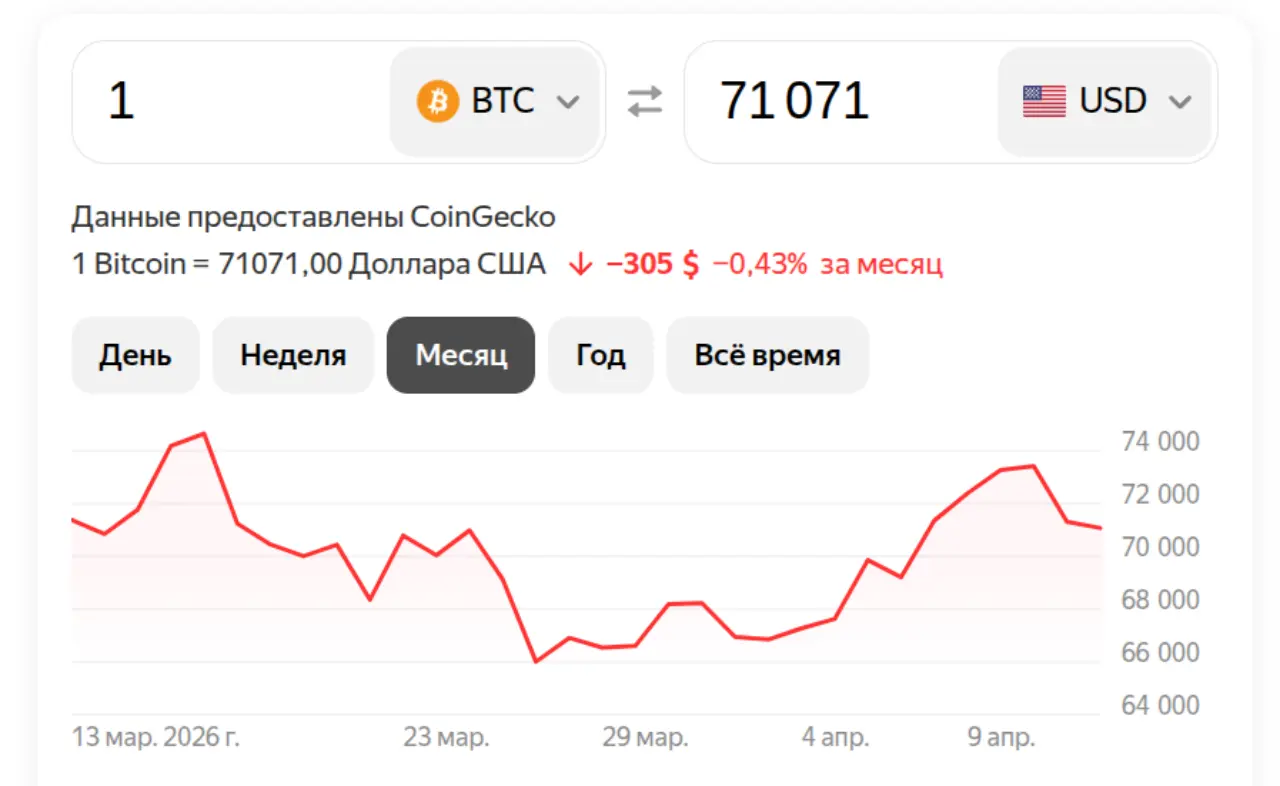Expand the chevron beside BTC label
The width and height of the screenshot is (1280, 786).
pos(567,100)
